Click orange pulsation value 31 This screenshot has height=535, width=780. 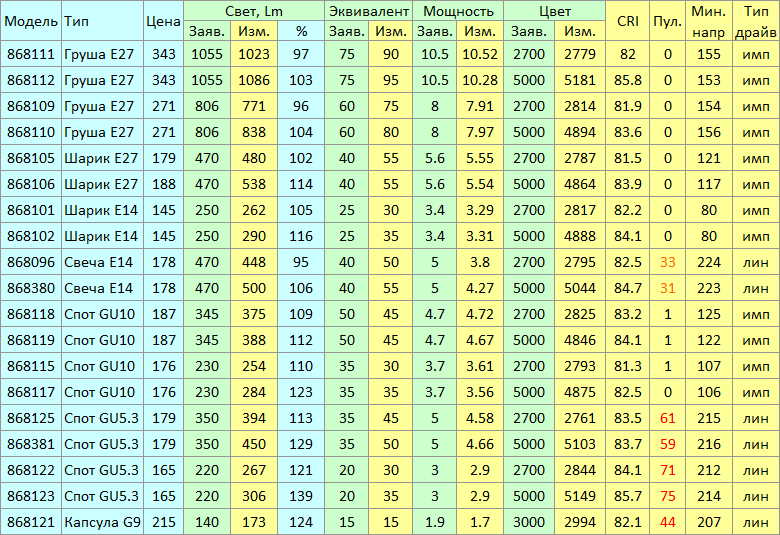click(668, 288)
